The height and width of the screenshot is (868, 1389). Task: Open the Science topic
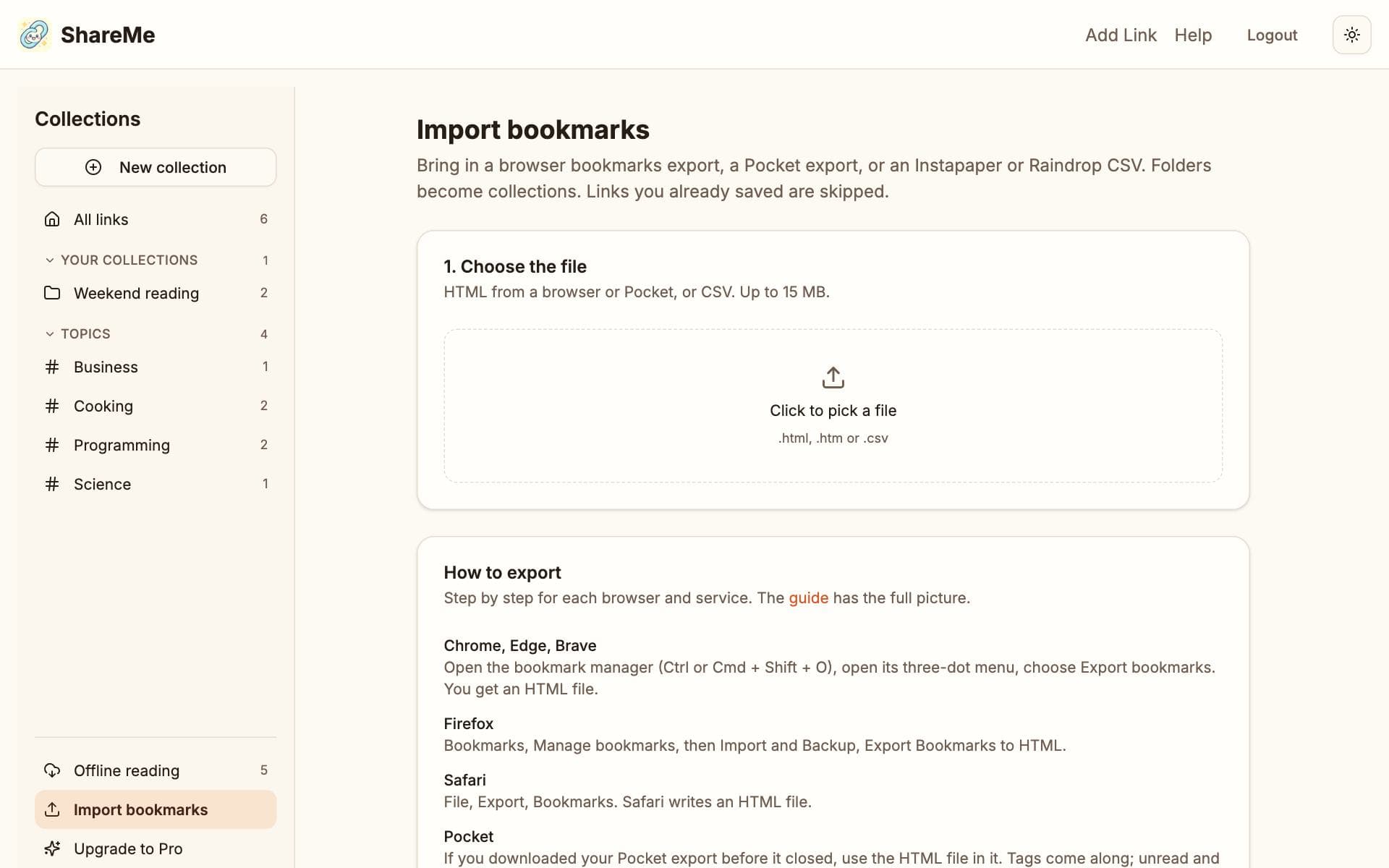[x=156, y=484]
